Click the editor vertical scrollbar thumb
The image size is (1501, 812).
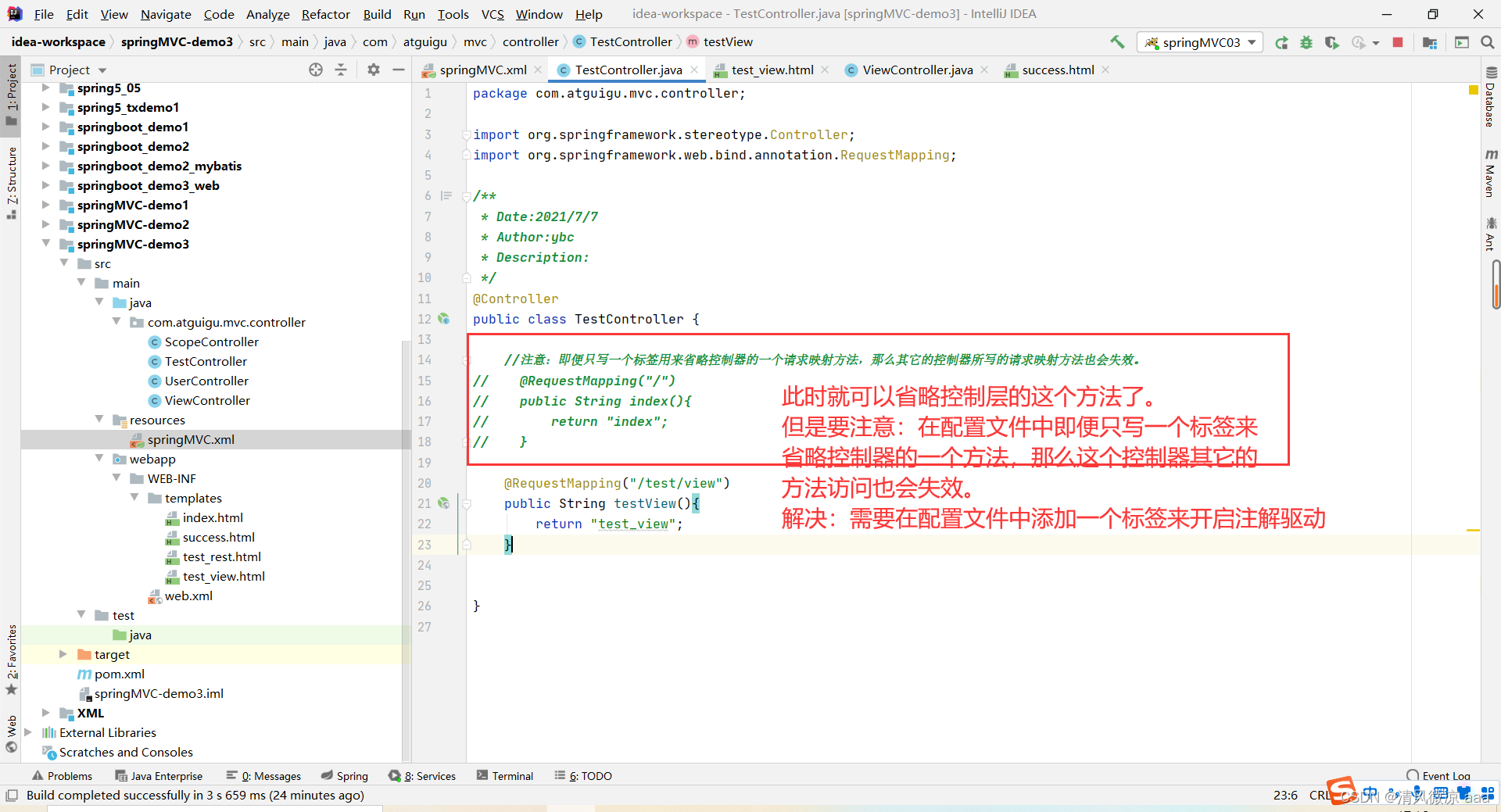(x=1496, y=284)
